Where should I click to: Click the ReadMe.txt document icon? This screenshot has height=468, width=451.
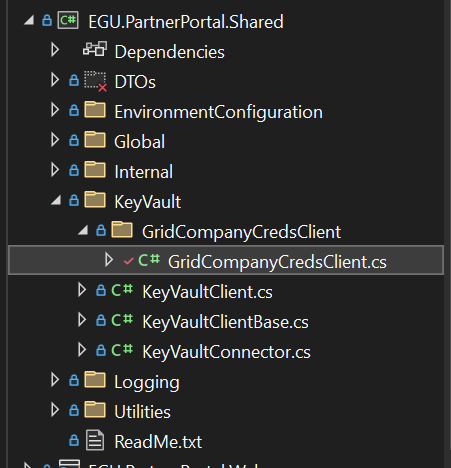[95, 440]
